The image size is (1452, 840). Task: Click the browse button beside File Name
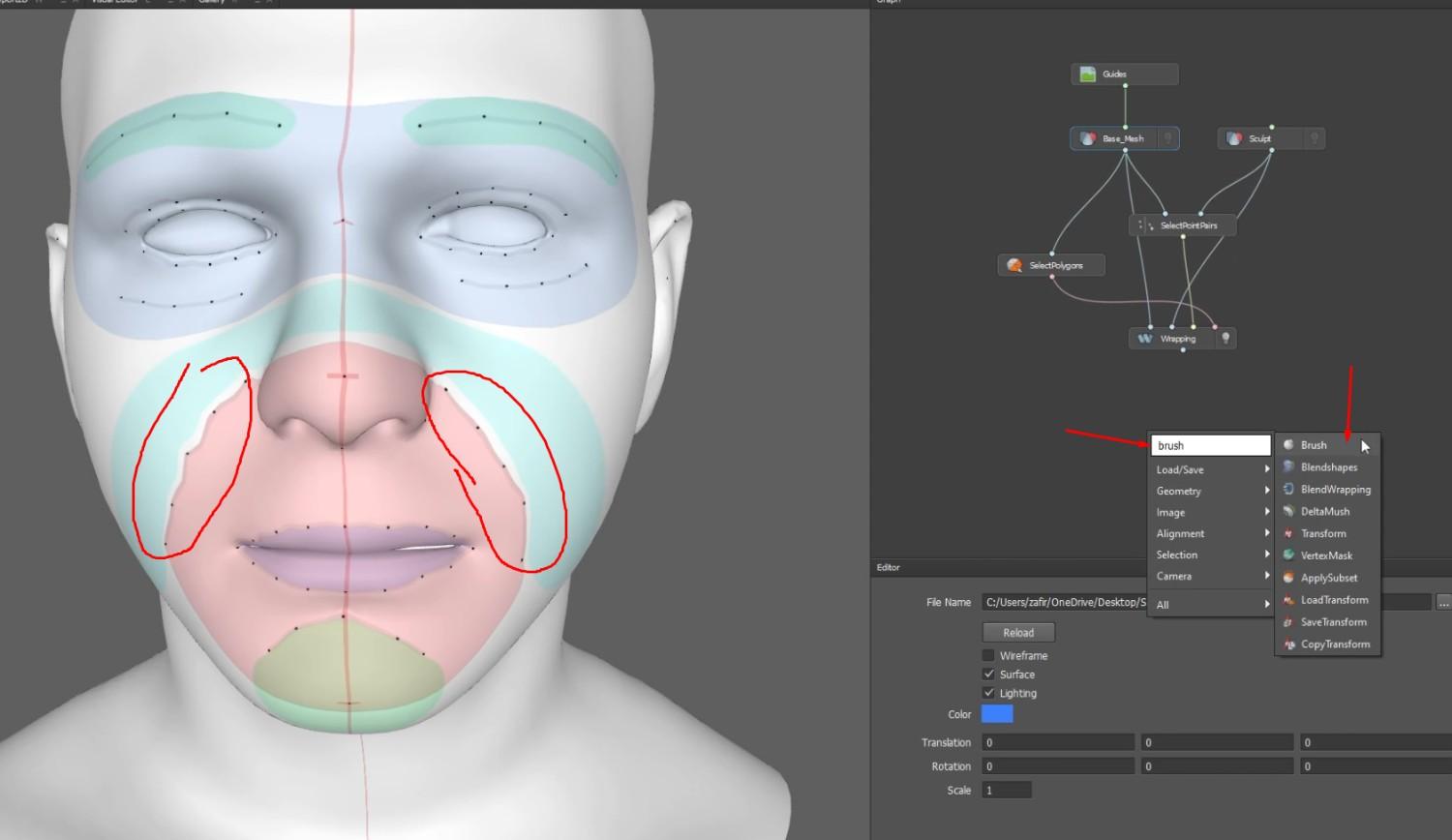click(1443, 602)
